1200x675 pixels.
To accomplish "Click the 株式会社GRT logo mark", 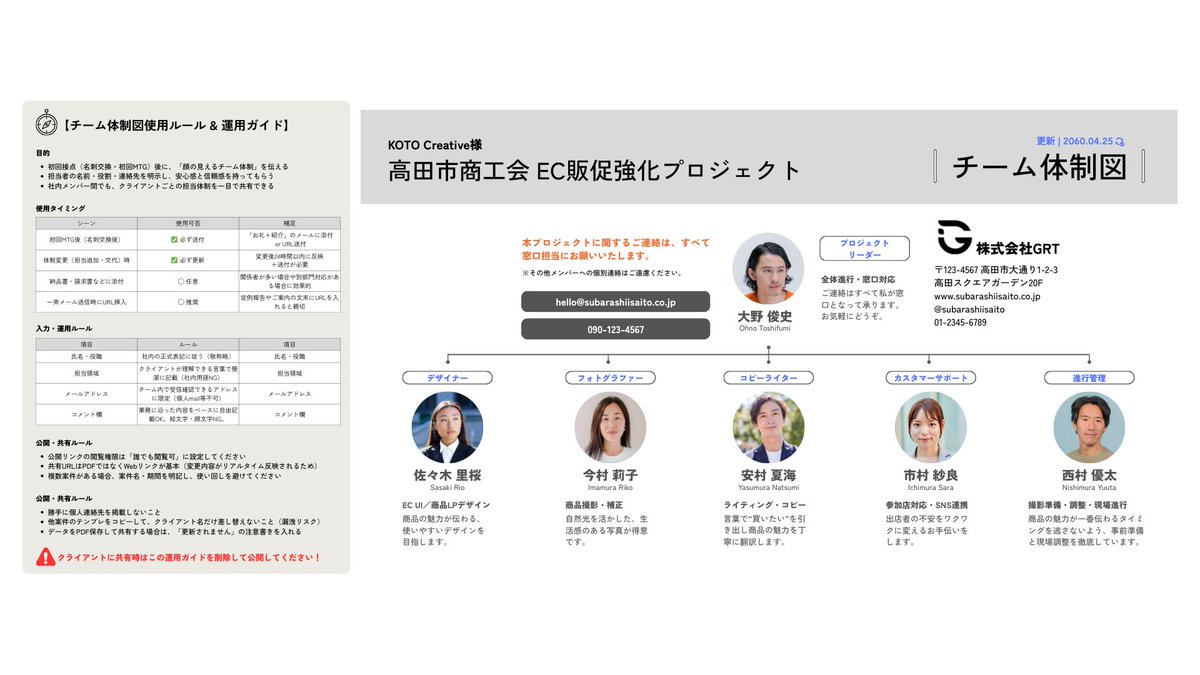I will click(x=953, y=235).
